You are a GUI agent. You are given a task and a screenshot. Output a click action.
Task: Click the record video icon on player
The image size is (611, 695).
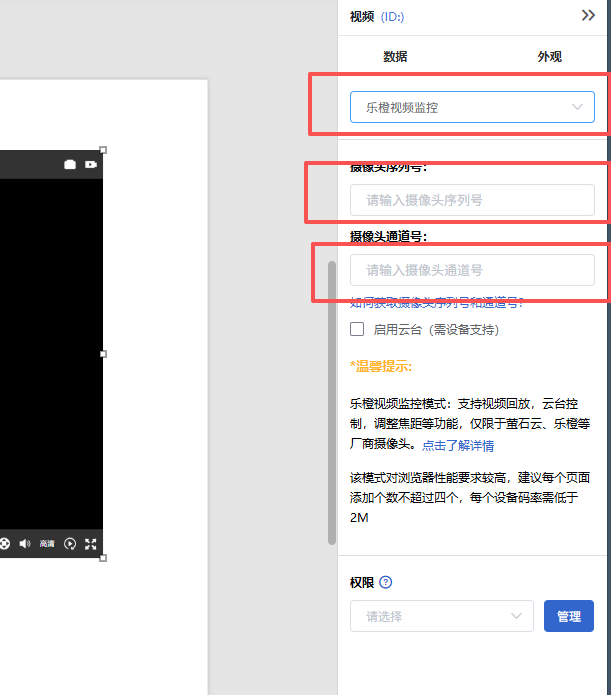[91, 164]
